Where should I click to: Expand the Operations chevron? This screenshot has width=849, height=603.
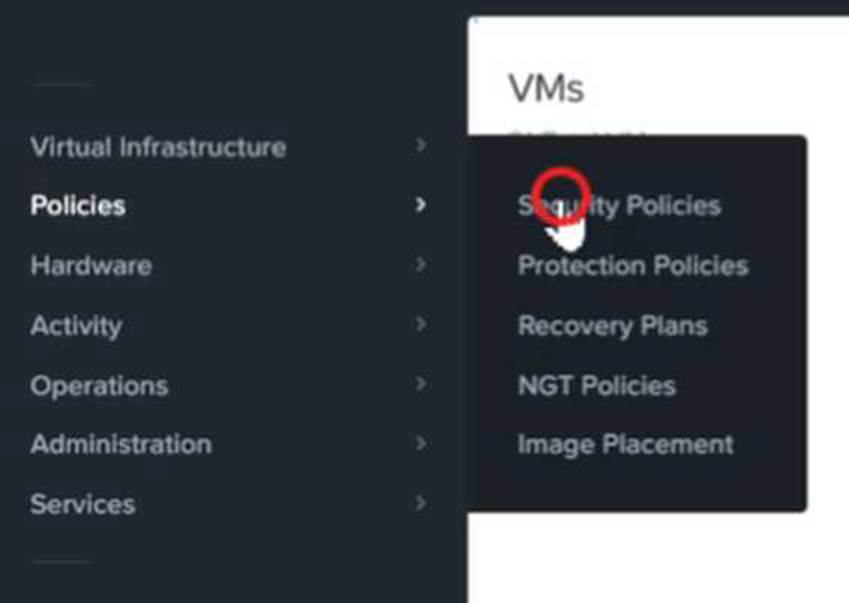pos(421,384)
